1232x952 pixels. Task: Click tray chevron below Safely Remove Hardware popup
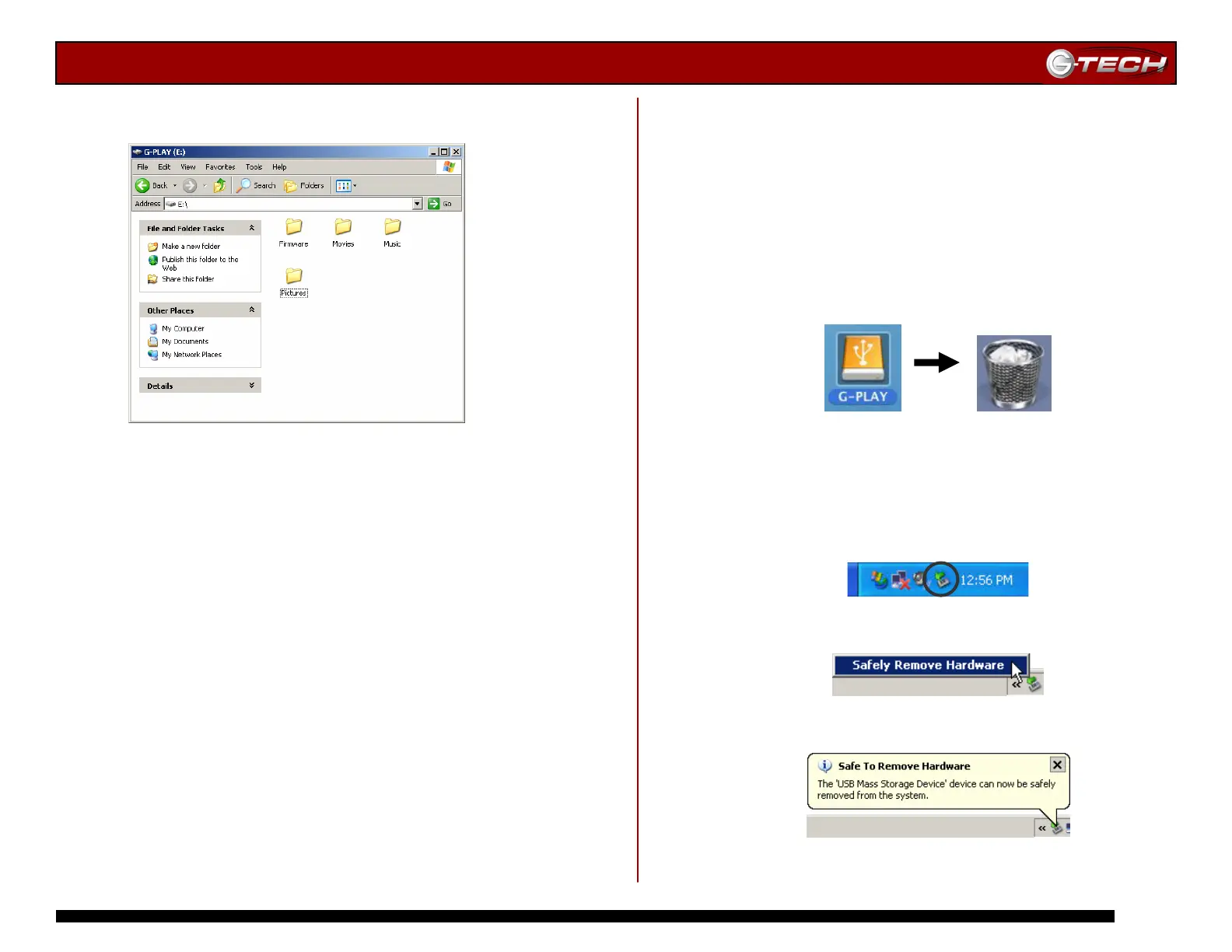[1016, 684]
